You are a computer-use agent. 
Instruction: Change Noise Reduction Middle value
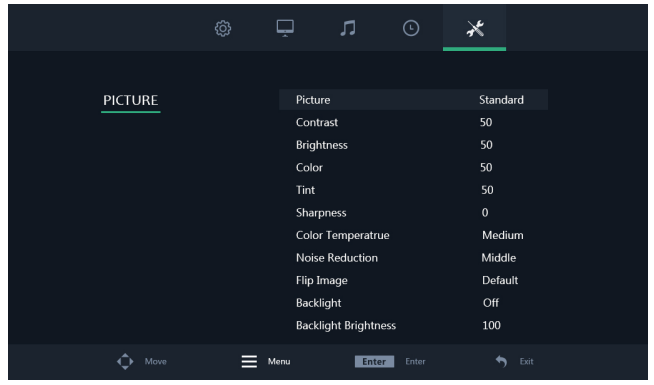pyautogui.click(x=498, y=258)
